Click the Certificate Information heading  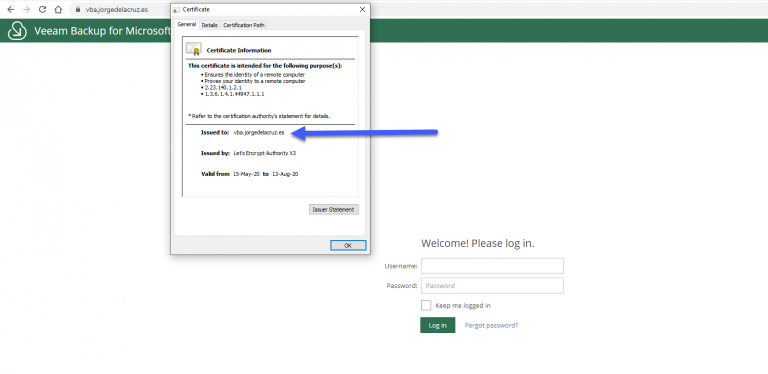pos(239,50)
